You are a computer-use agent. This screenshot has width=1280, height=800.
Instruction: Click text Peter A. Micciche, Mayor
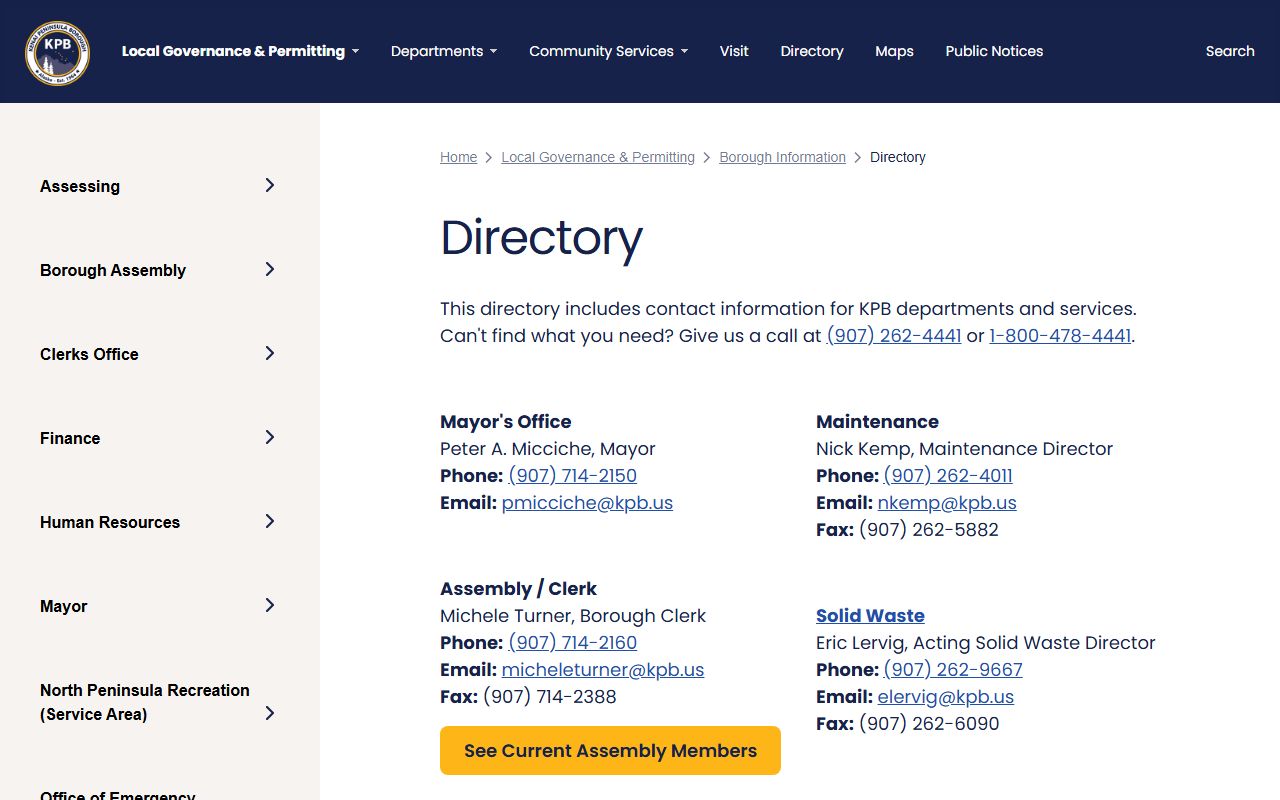pyautogui.click(x=548, y=449)
